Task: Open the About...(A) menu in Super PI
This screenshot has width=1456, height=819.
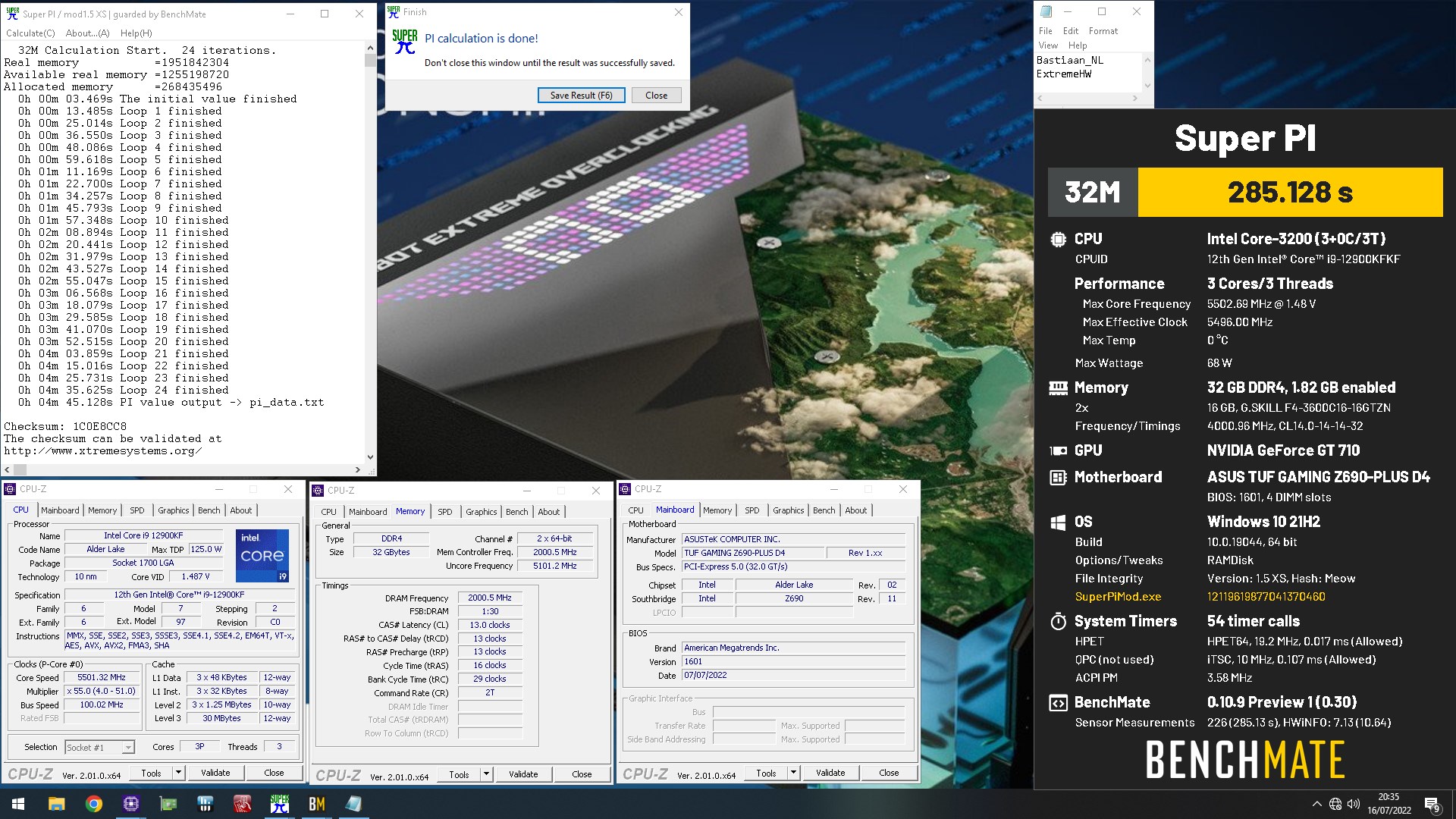Action: point(87,33)
